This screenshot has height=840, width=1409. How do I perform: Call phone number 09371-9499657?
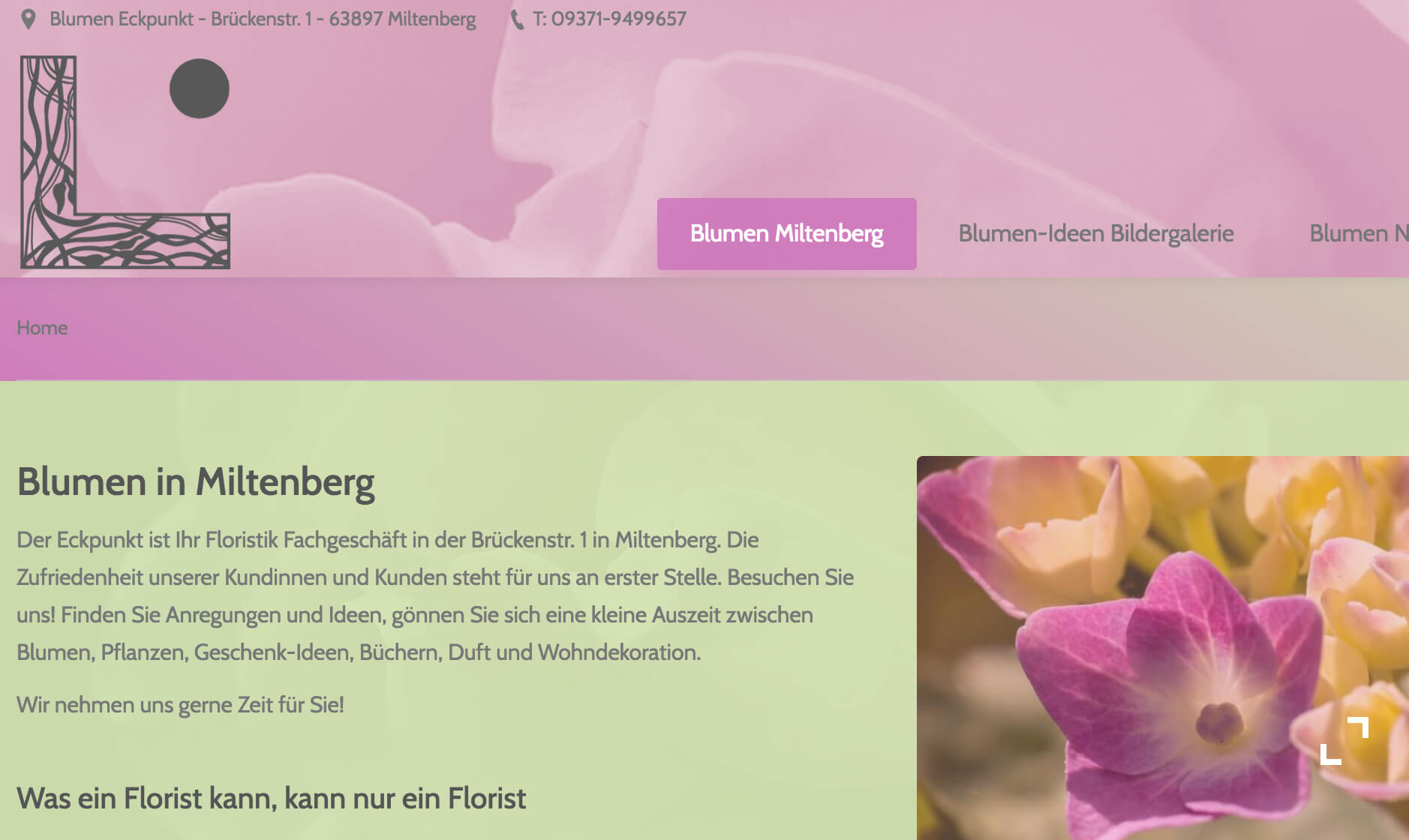click(x=609, y=19)
